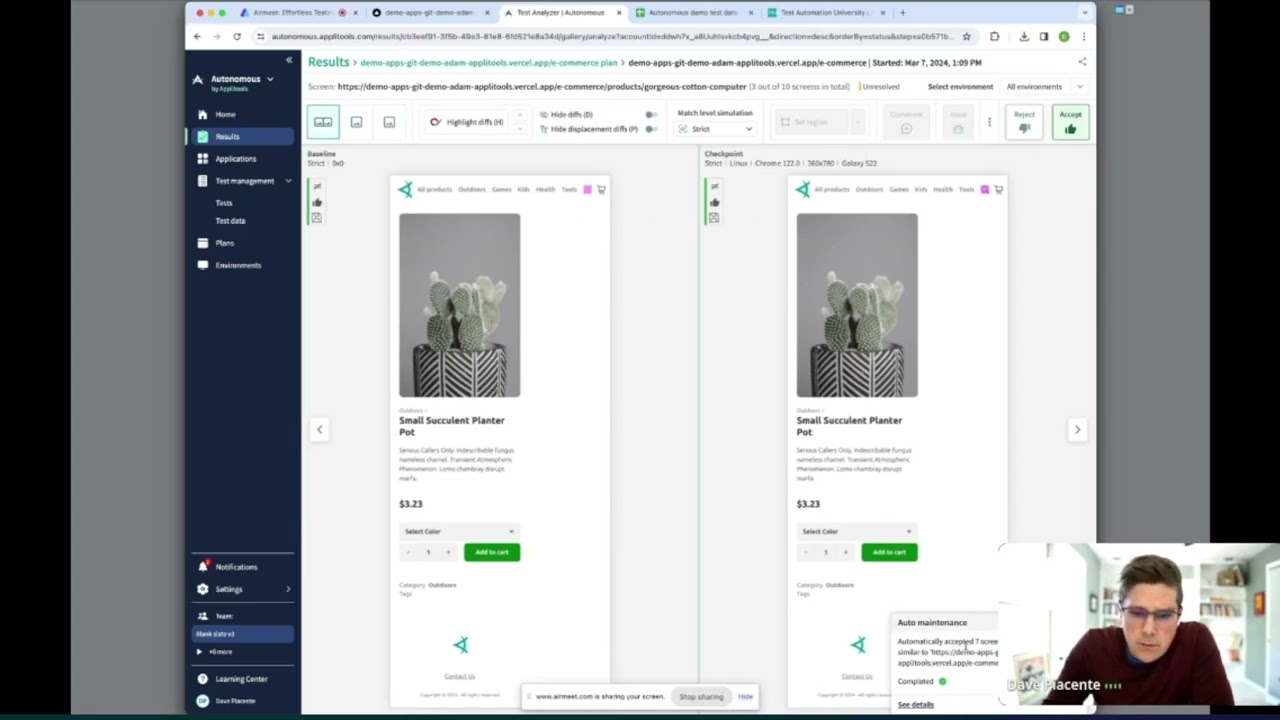Image resolution: width=1280 pixels, height=720 pixels.
Task: Select checkpoint-only view mode
Action: tap(389, 122)
